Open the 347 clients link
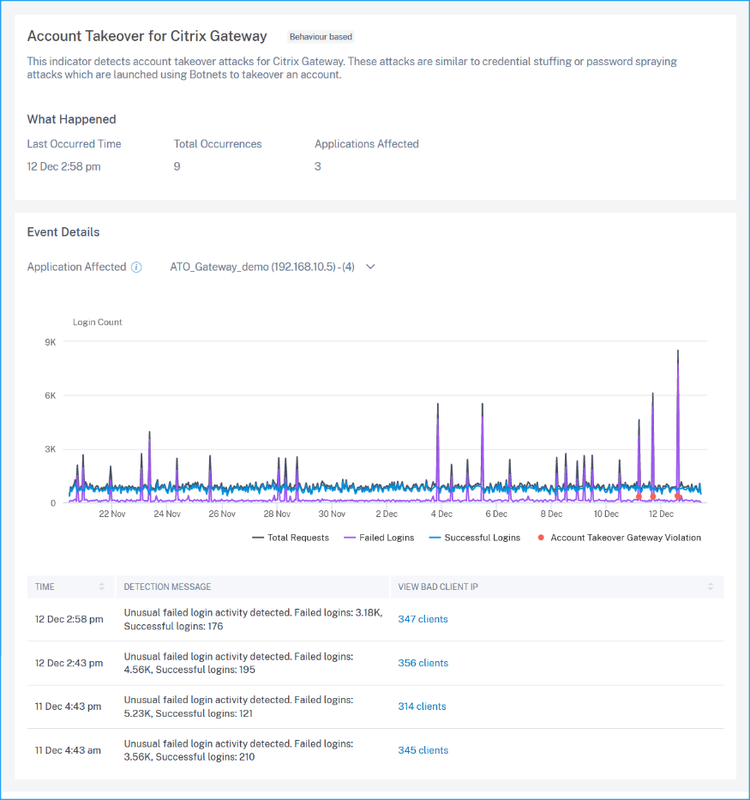This screenshot has height=800, width=750. coord(423,619)
